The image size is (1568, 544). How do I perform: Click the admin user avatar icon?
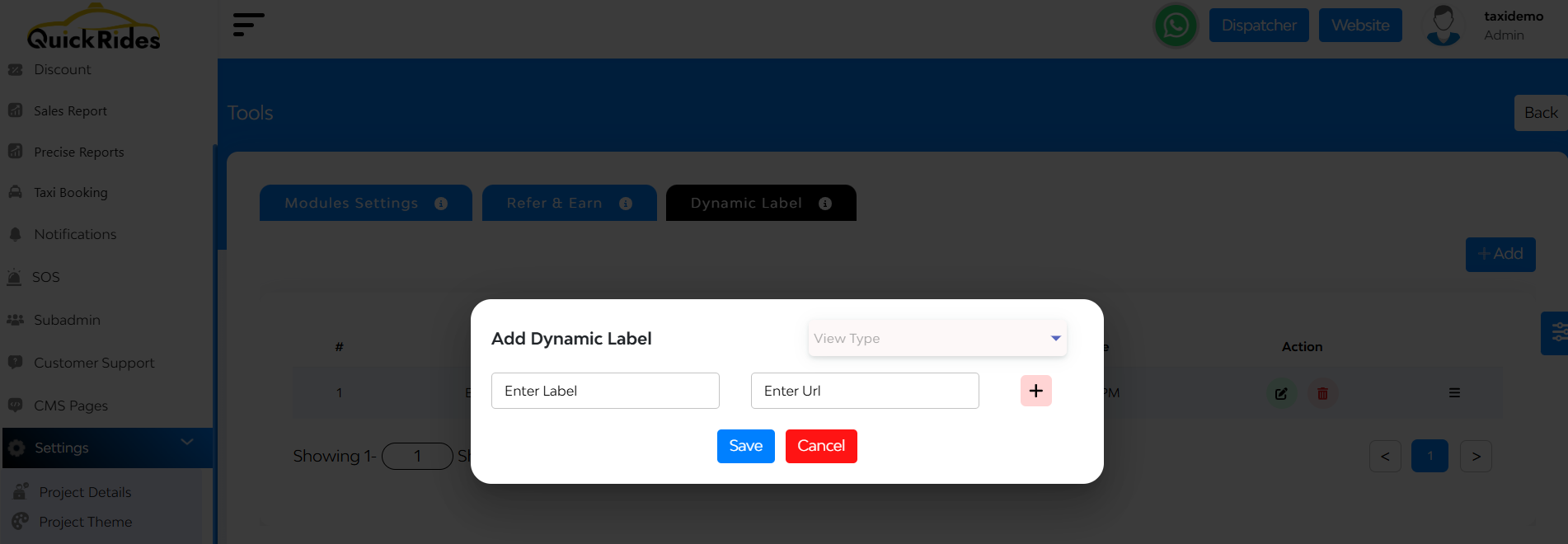pos(1444,26)
